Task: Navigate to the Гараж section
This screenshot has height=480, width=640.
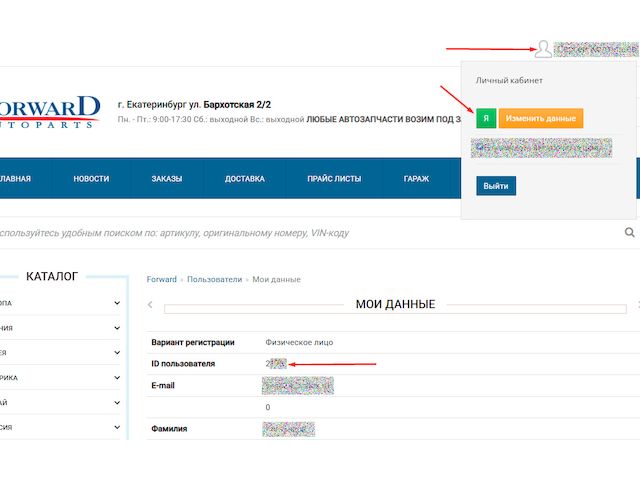Action: pyautogui.click(x=416, y=179)
